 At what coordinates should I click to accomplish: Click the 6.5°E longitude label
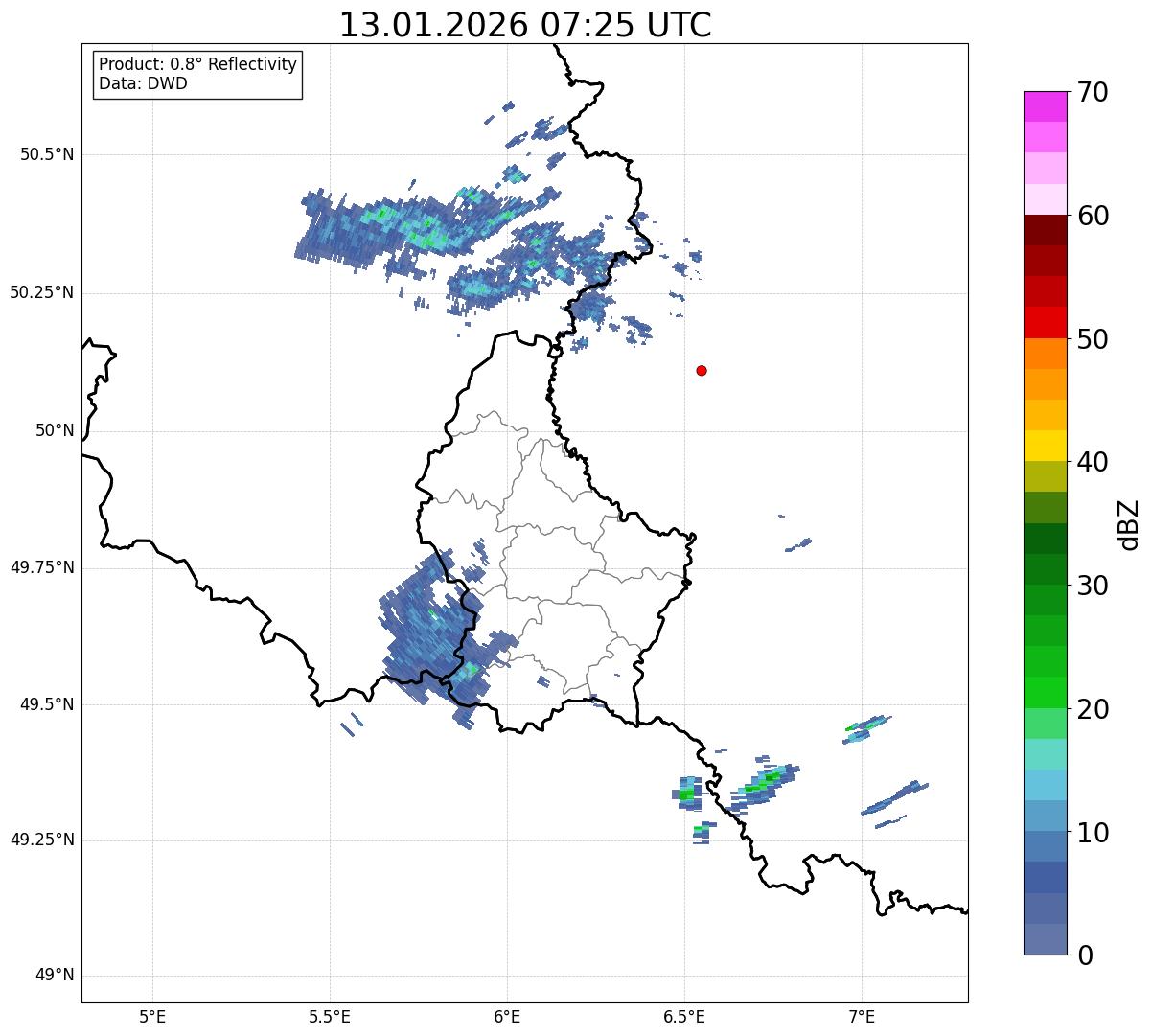(x=684, y=1017)
